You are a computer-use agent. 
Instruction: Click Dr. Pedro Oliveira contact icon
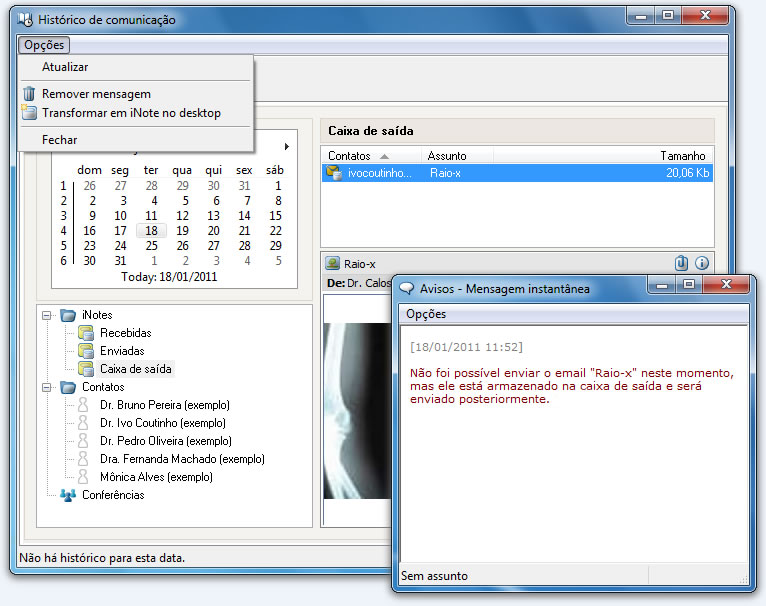click(x=83, y=441)
